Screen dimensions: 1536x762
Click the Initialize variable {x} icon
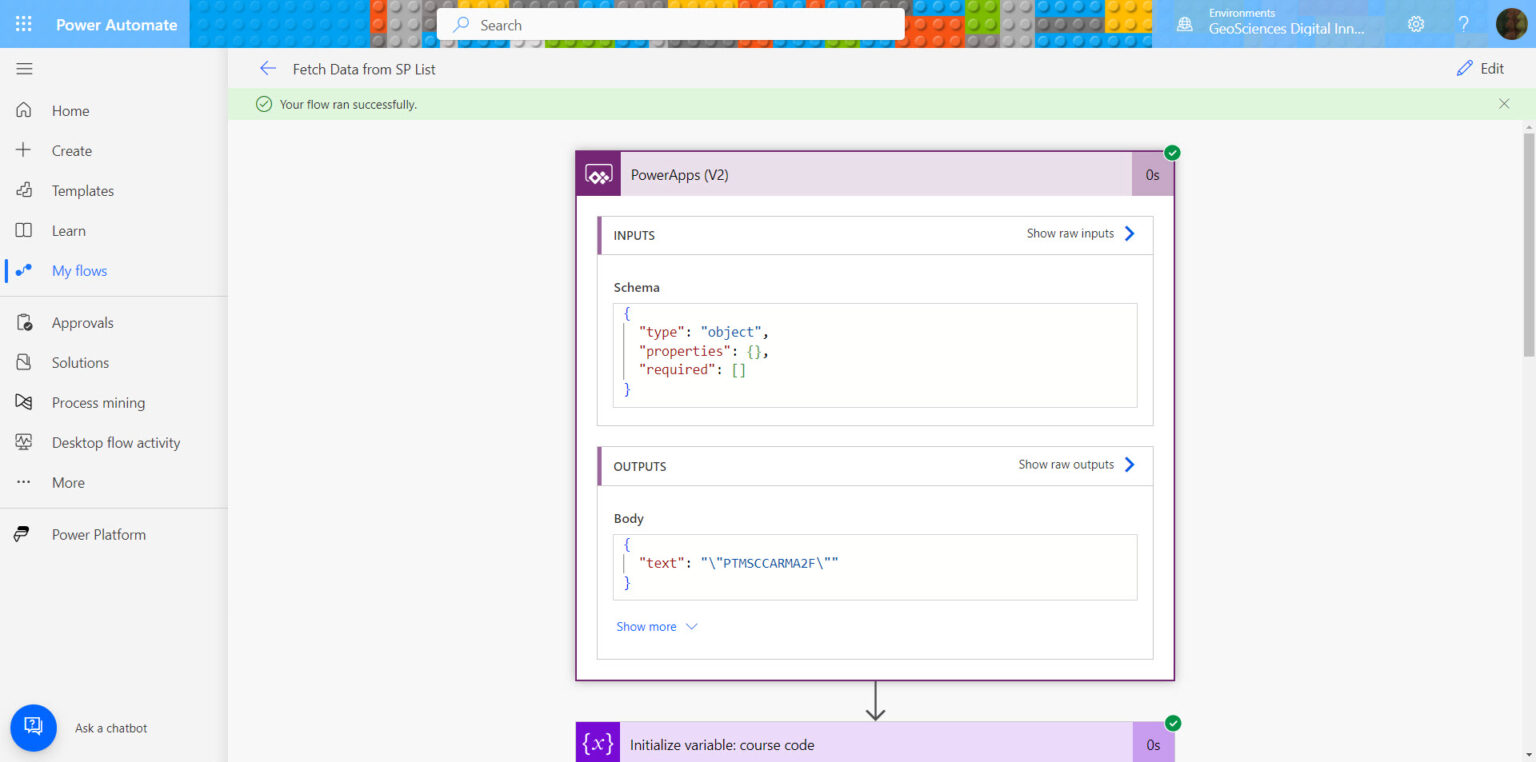pos(597,744)
